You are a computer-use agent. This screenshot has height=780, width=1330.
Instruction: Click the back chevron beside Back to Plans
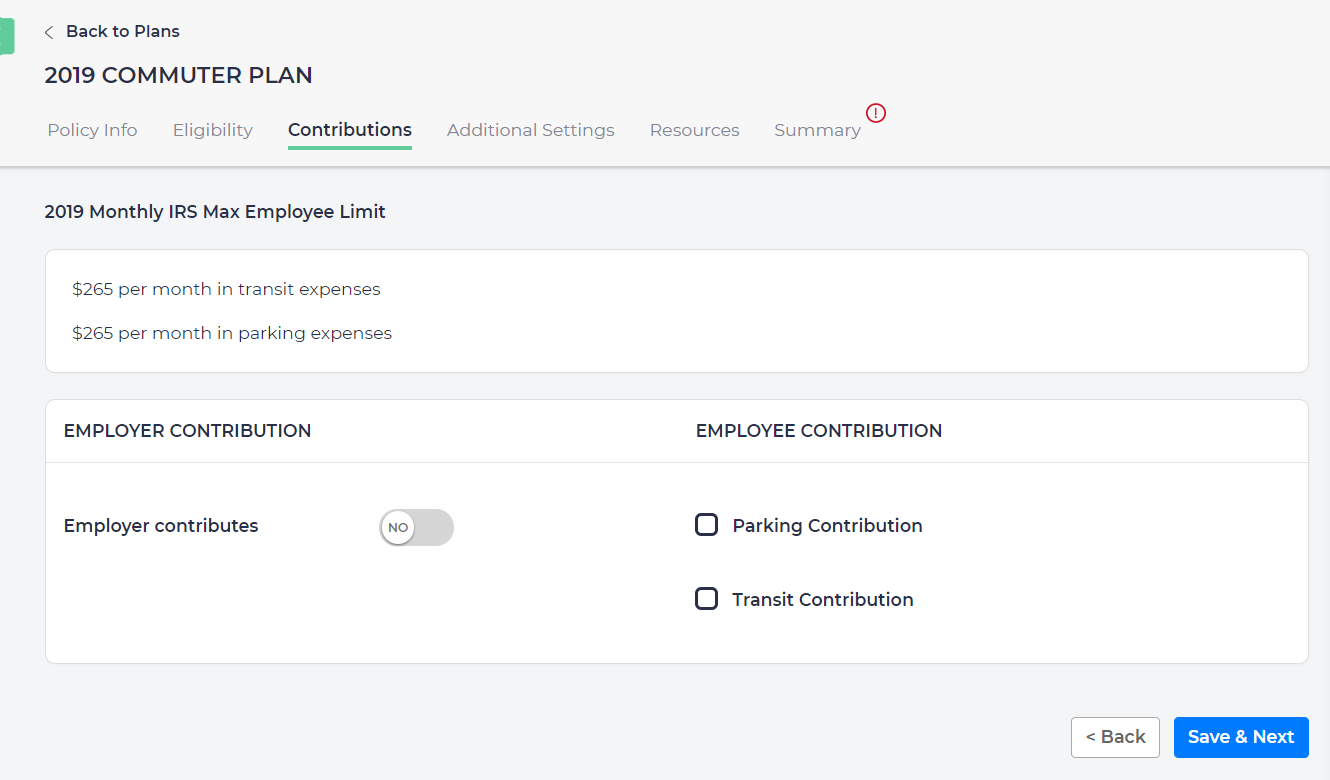click(48, 31)
